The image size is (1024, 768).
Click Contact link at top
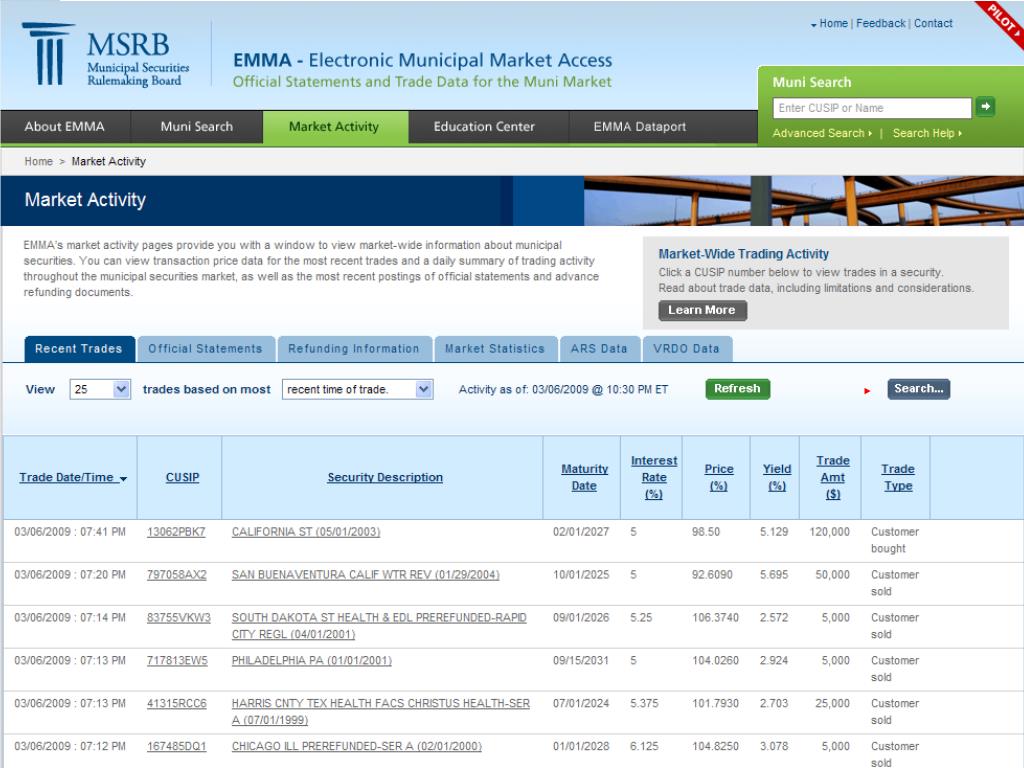(x=933, y=24)
